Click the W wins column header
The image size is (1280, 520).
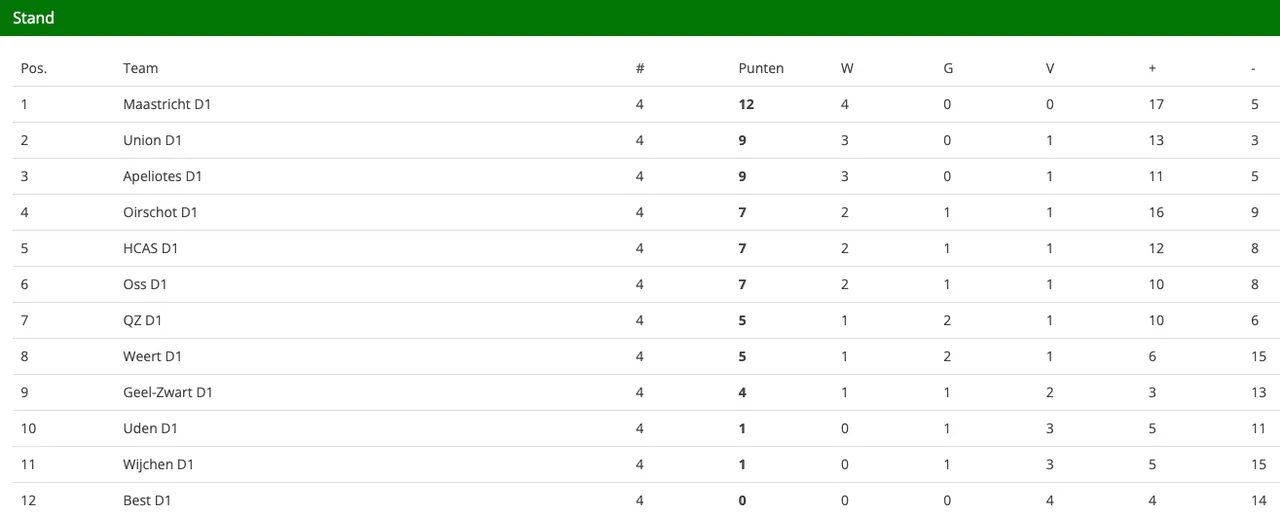[x=847, y=68]
